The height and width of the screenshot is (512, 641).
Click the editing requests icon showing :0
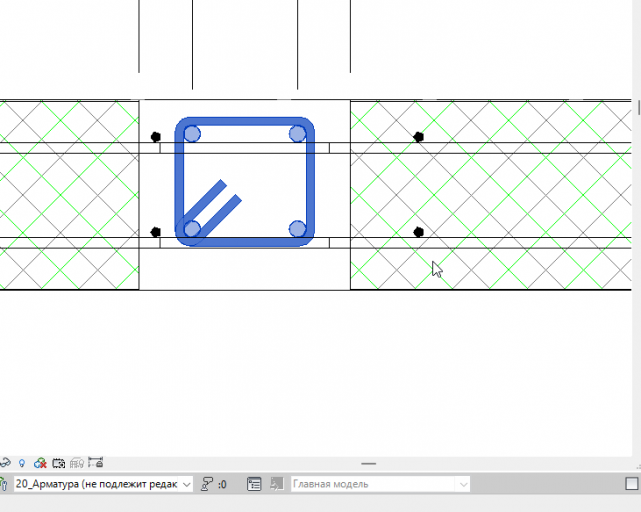213,484
